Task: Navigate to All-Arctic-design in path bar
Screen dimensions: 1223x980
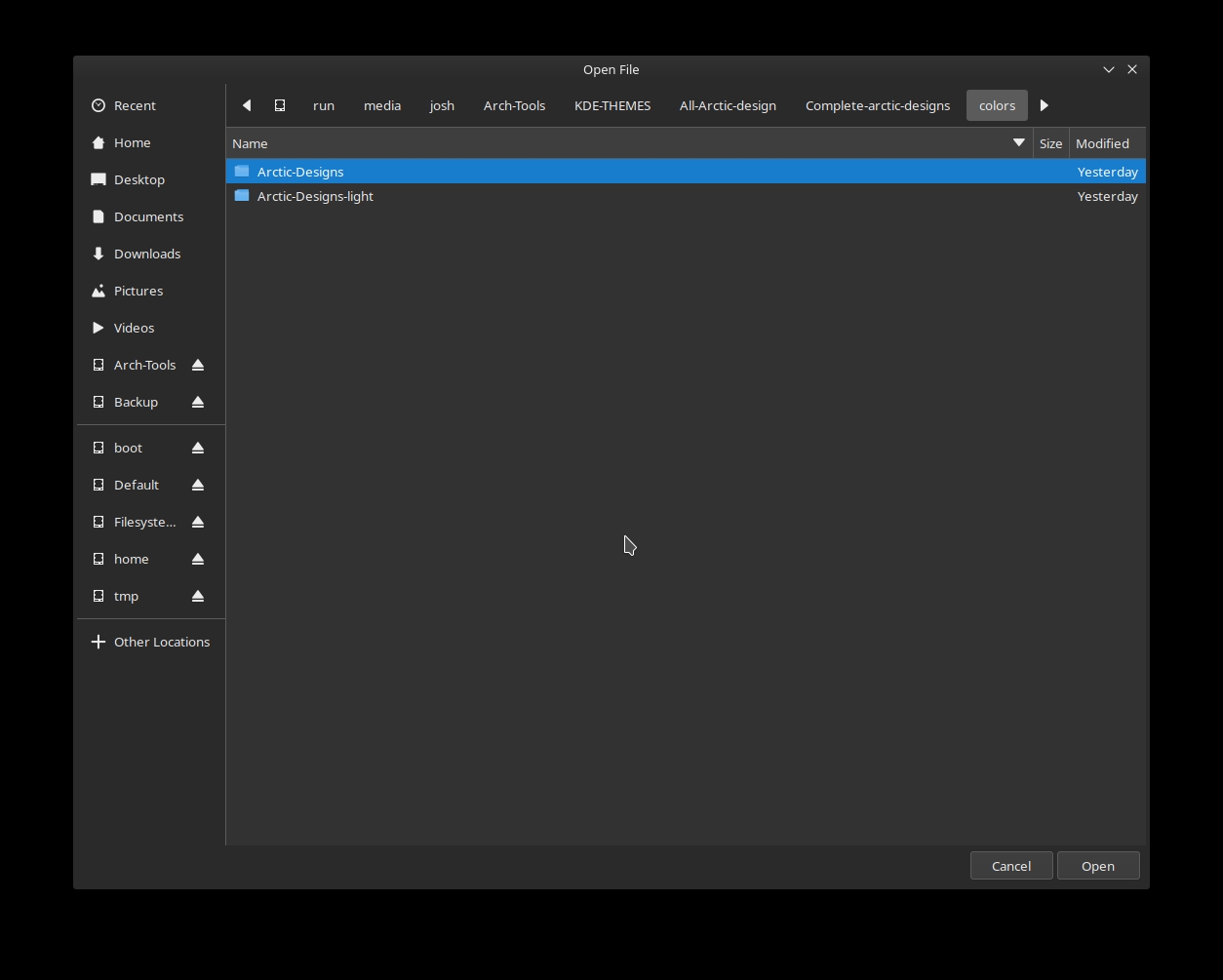Action: coord(728,105)
